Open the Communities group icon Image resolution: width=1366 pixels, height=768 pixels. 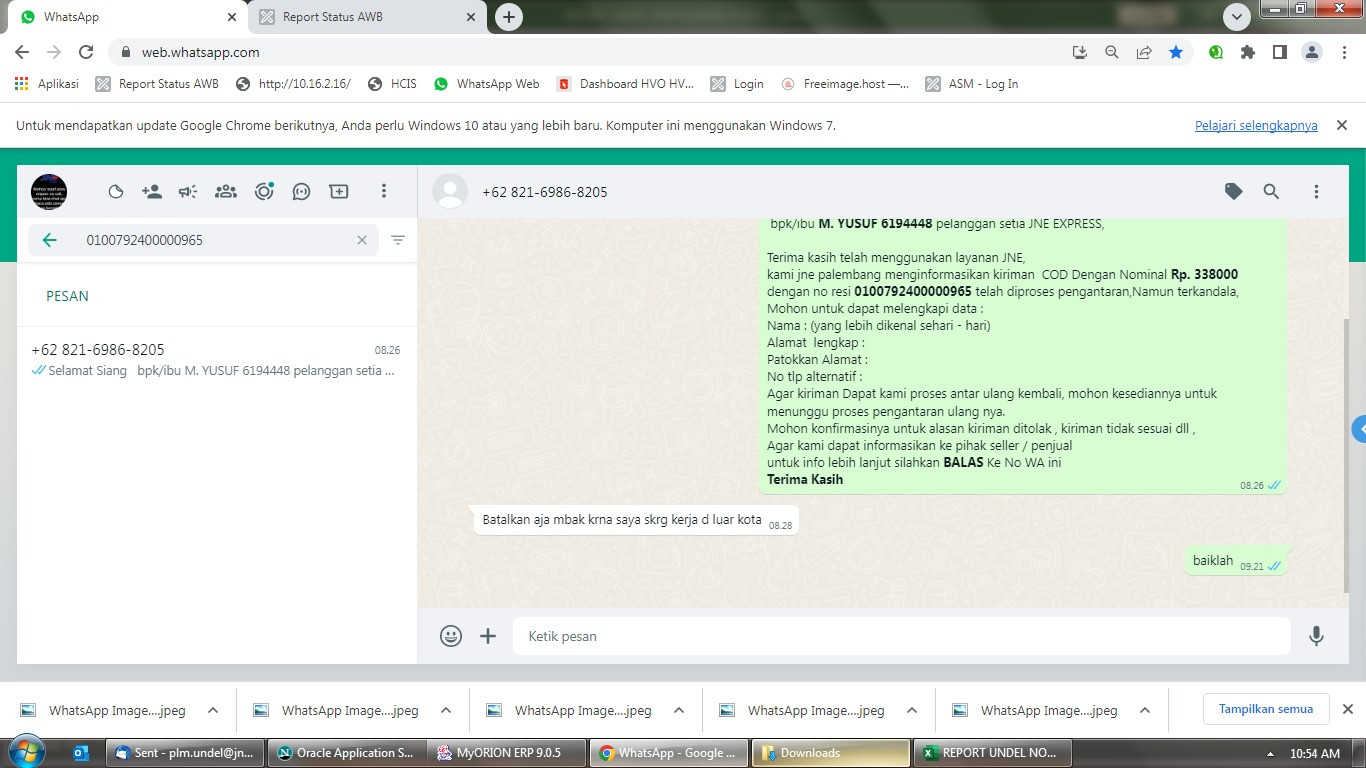click(x=226, y=191)
